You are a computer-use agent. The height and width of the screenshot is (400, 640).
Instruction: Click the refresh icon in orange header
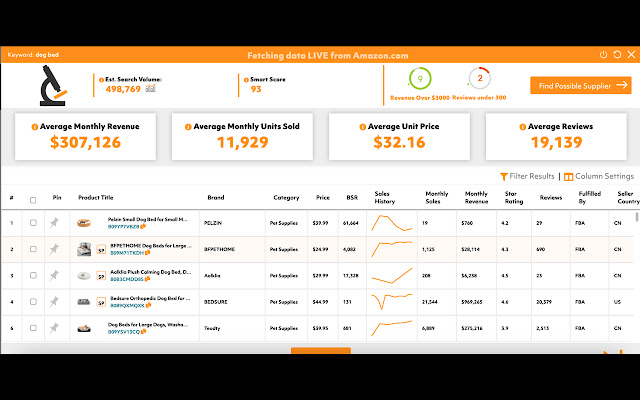[x=617, y=55]
